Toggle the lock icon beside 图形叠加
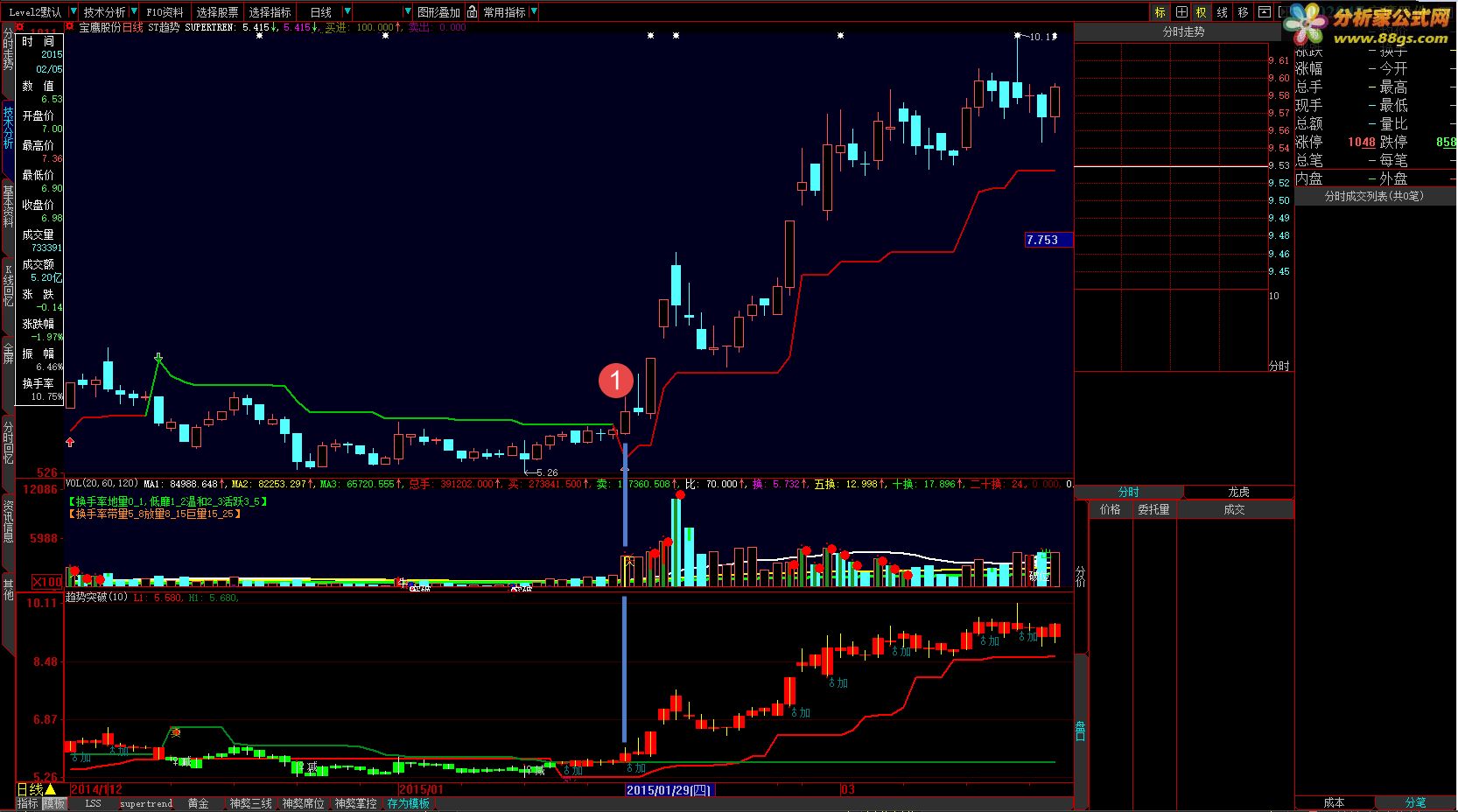The width and height of the screenshot is (1458, 812). pyautogui.click(x=473, y=12)
